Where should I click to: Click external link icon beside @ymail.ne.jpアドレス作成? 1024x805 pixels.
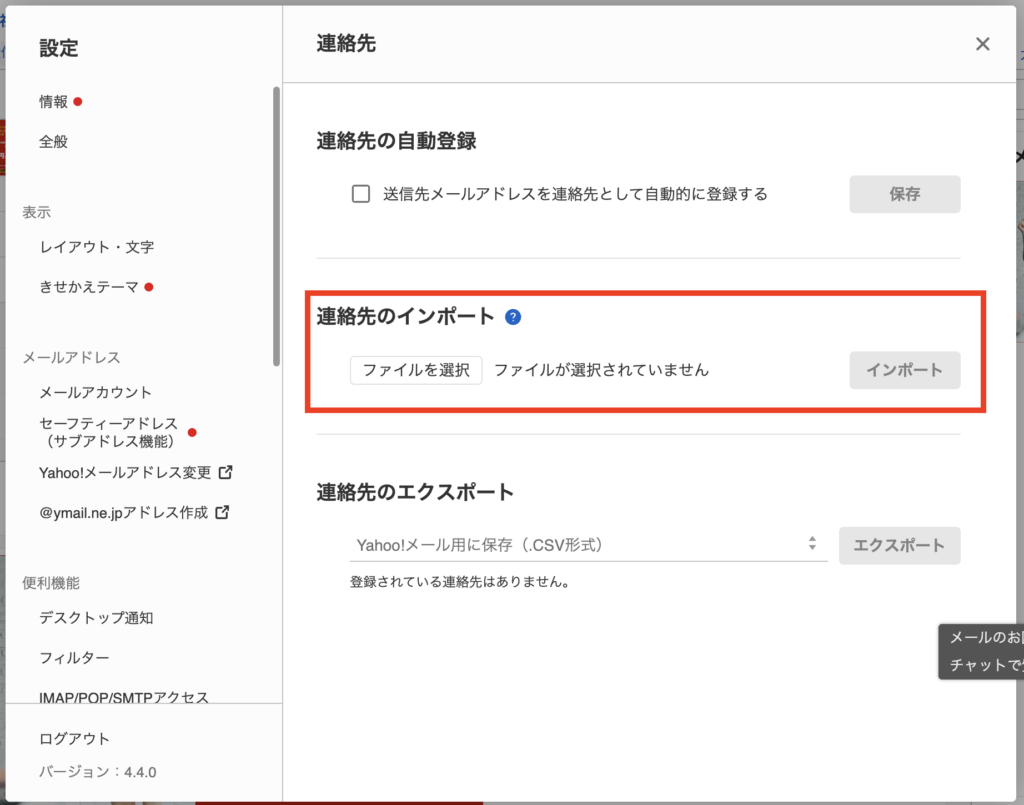[222, 513]
